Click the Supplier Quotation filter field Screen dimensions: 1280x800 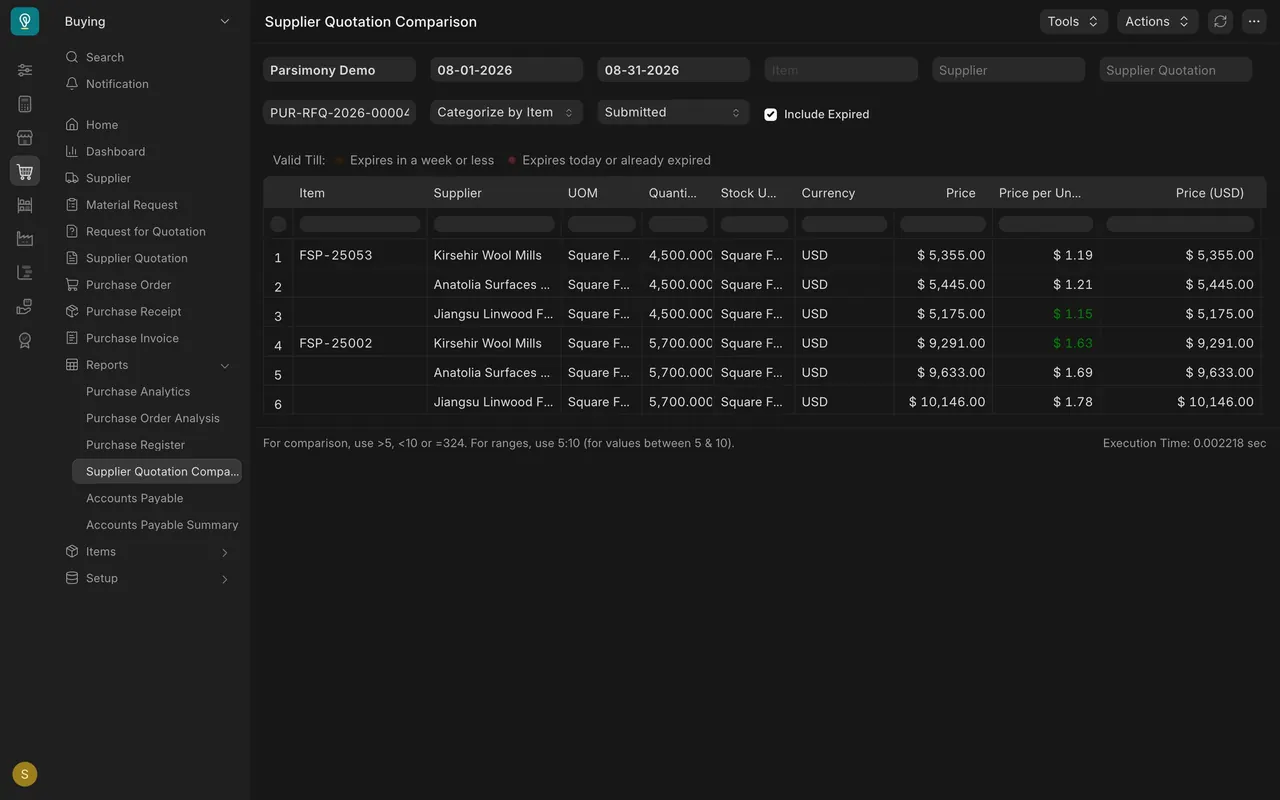pyautogui.click(x=1176, y=70)
